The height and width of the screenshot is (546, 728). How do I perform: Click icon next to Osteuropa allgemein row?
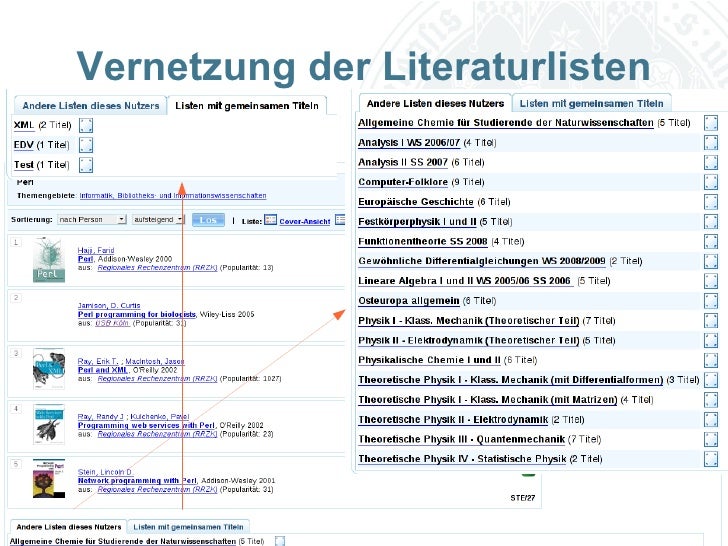coord(711,301)
